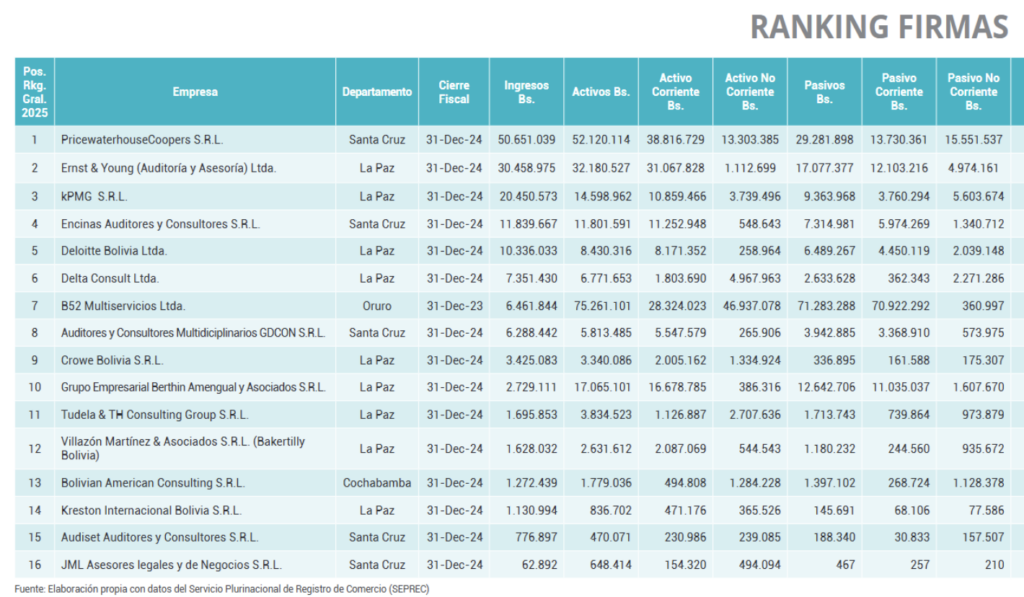Click the Activo Corriente Bs. header

click(x=675, y=92)
